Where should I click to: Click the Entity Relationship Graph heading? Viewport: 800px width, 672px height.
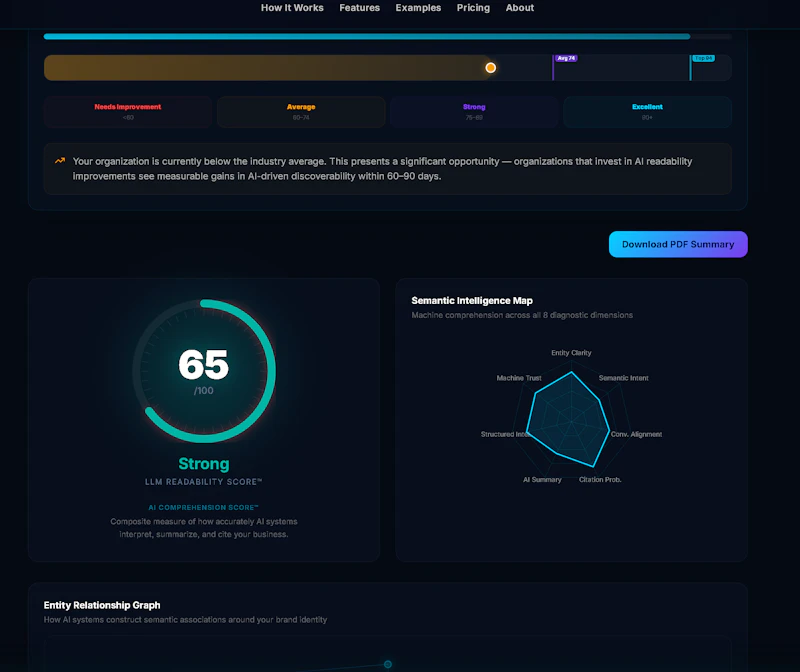pos(102,605)
